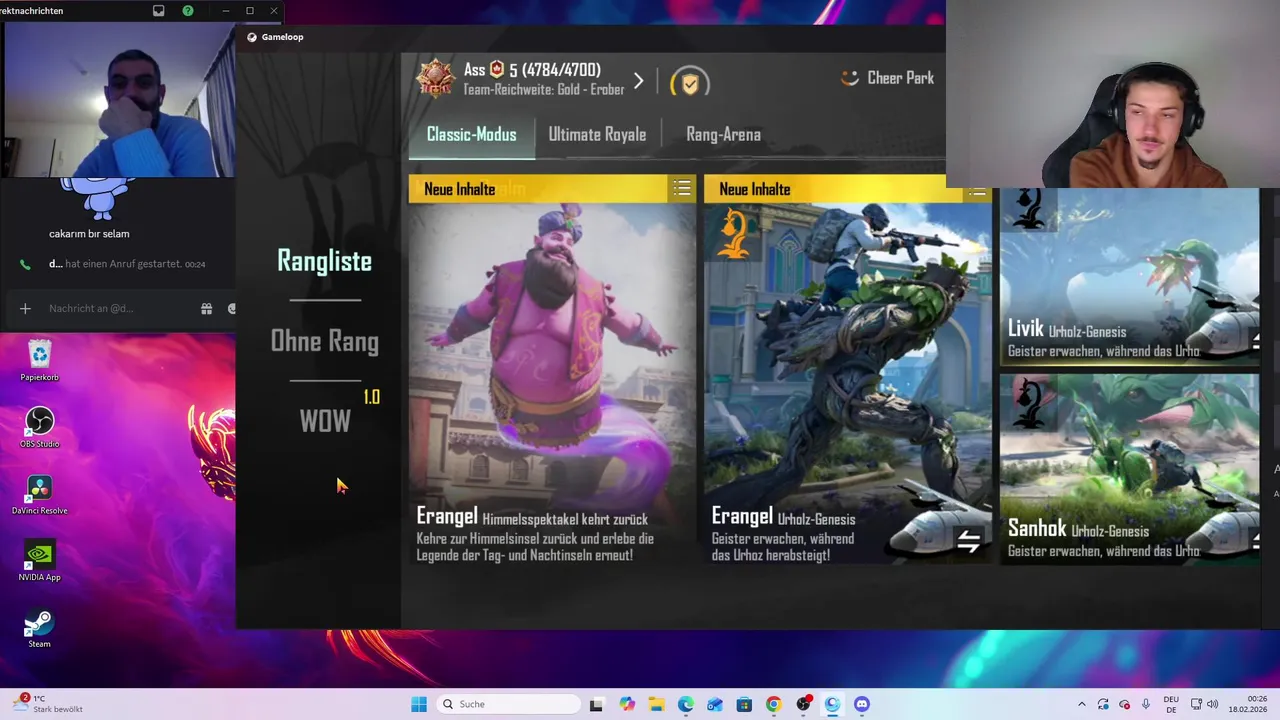This screenshot has width=1280, height=720.
Task: Click 'Team-Reichweite: Gold - Erober' text
Action: 543,90
